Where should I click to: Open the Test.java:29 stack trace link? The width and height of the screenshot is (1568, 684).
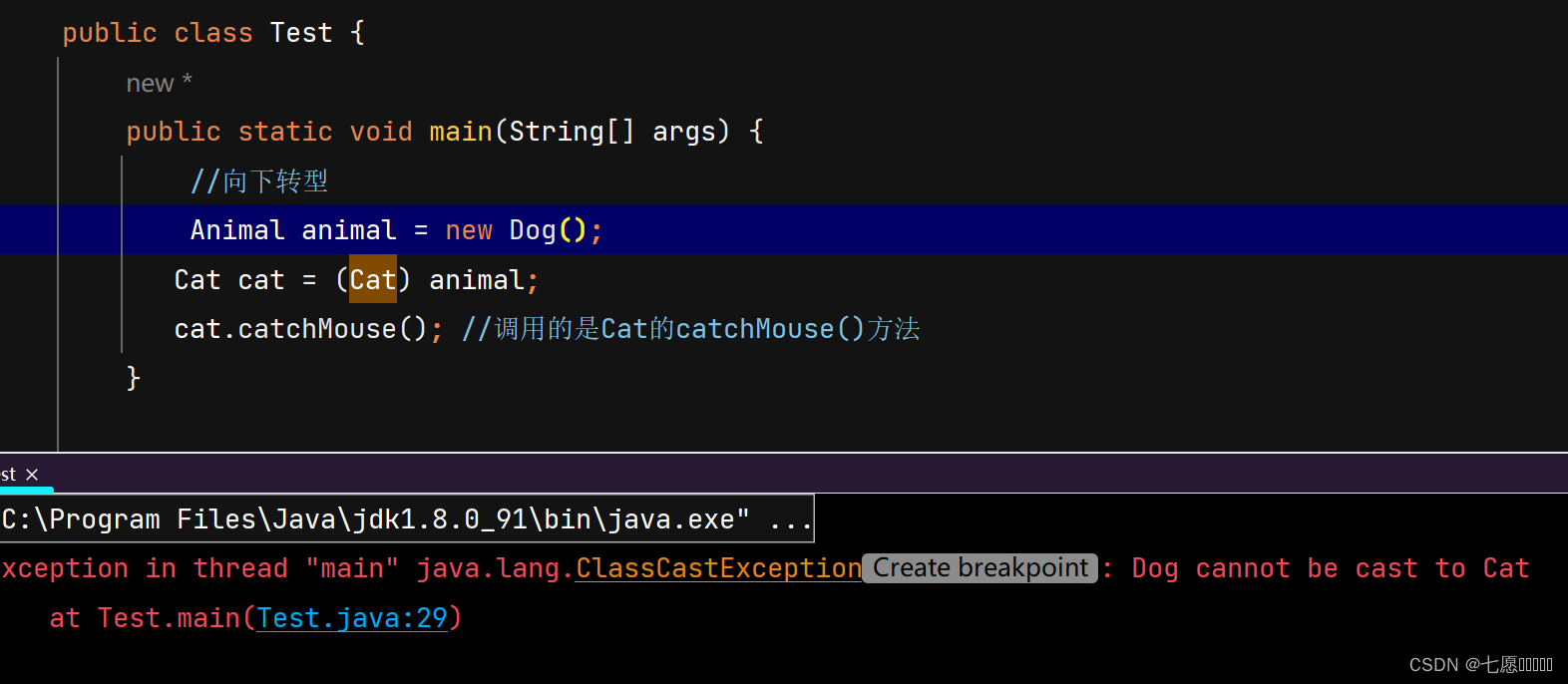[352, 618]
